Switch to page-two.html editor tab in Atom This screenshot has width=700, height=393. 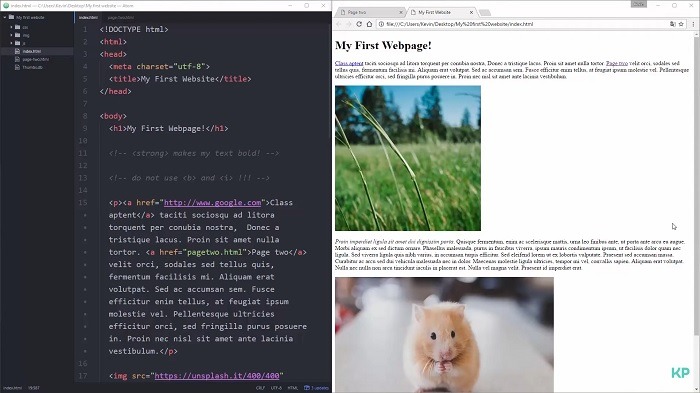121,17
